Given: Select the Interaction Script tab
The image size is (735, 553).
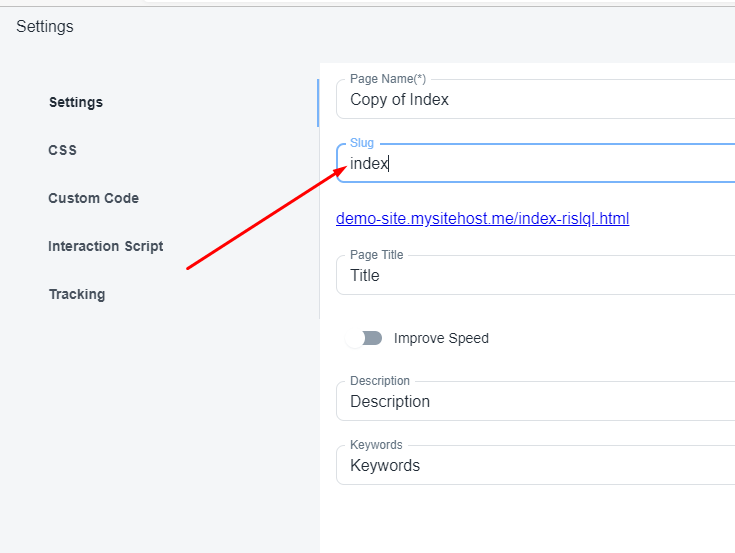Looking at the screenshot, I should (105, 246).
